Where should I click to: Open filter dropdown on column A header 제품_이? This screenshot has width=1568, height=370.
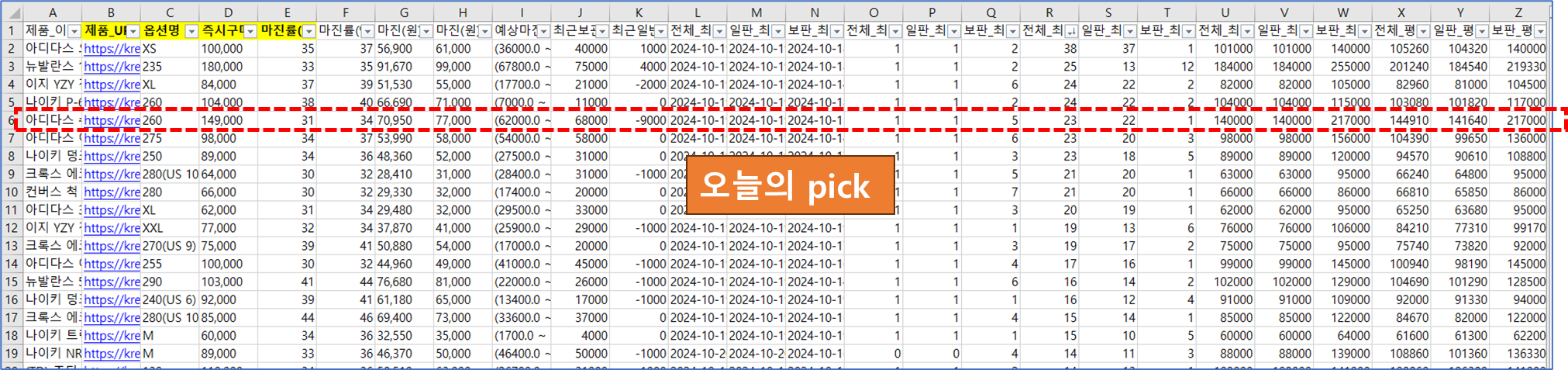pyautogui.click(x=74, y=31)
